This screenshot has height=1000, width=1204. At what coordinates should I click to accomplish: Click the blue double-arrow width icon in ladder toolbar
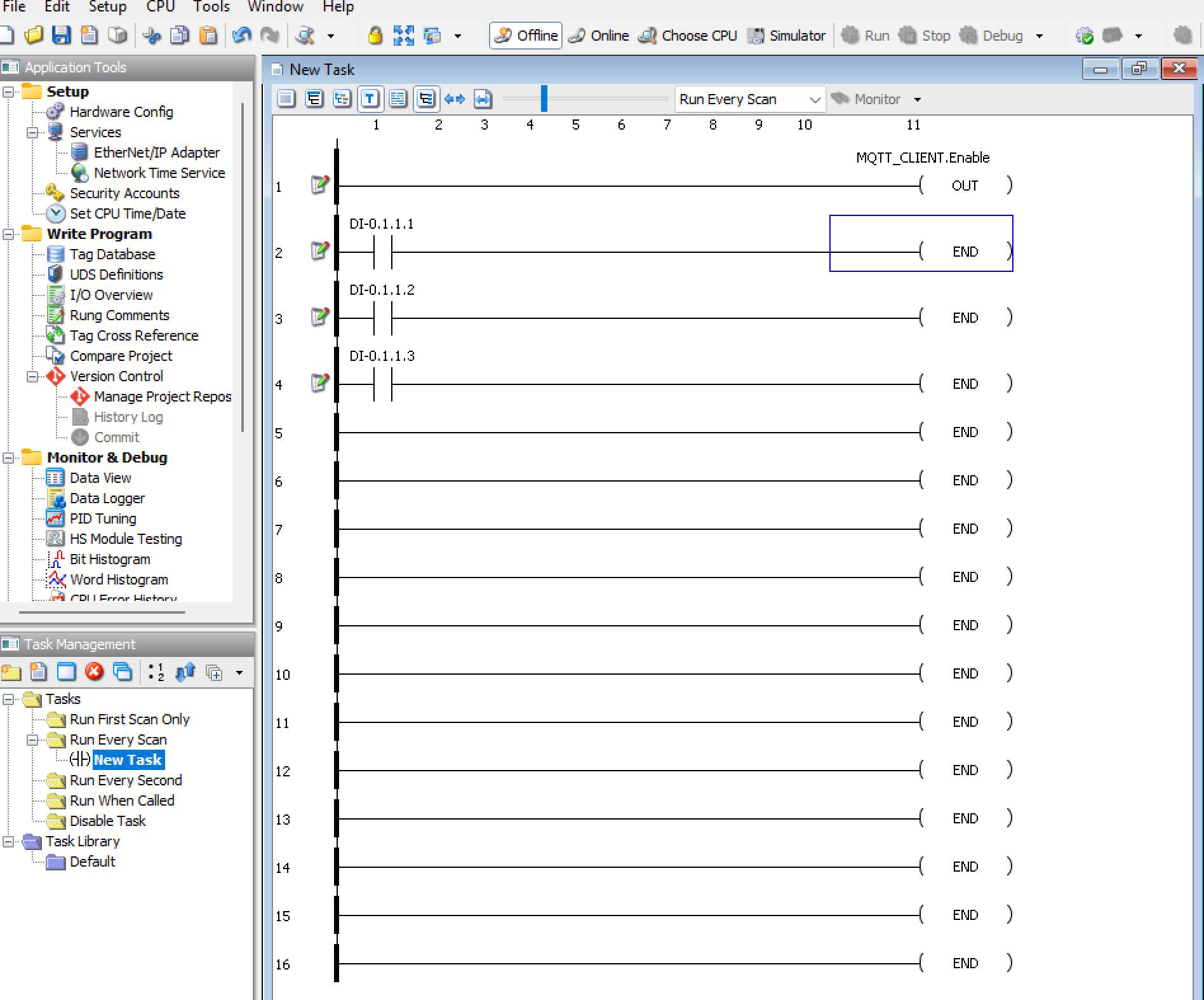tap(455, 99)
